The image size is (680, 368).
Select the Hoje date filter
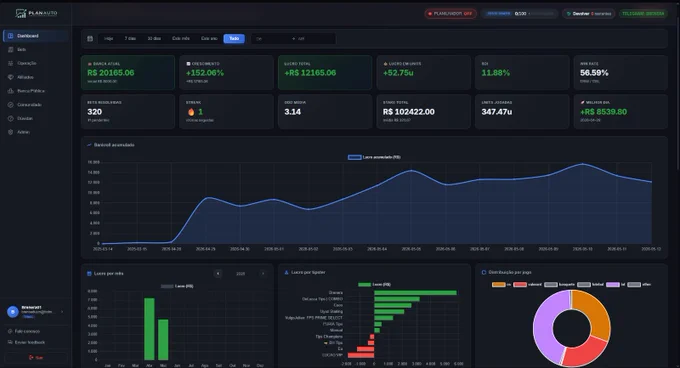click(108, 39)
